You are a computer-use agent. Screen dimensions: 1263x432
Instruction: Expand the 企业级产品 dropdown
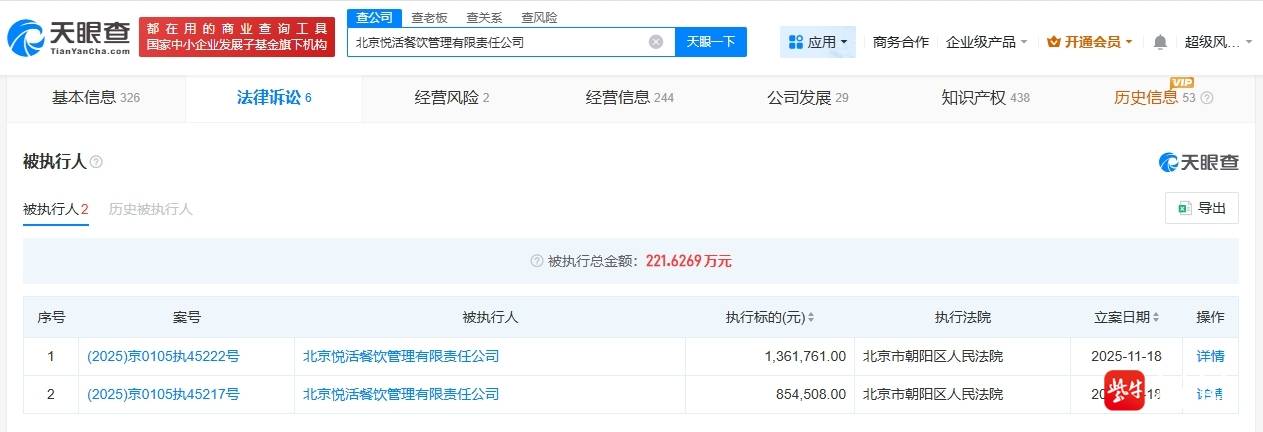coord(987,42)
